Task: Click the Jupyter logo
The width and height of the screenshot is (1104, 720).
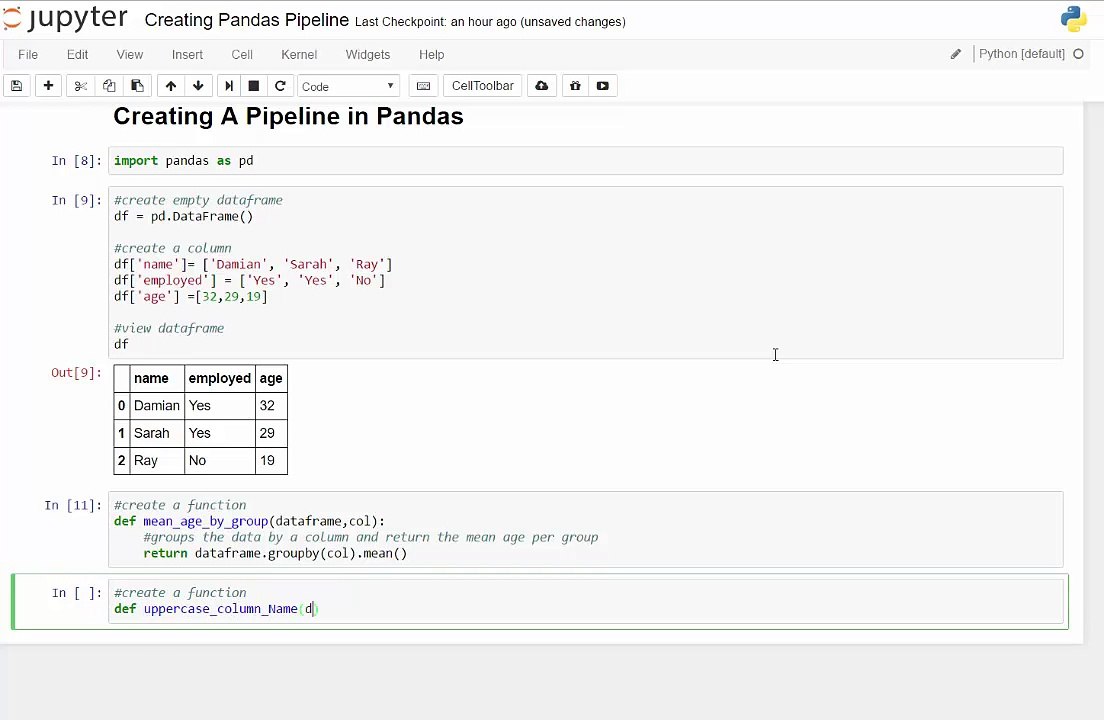Action: [x=65, y=19]
